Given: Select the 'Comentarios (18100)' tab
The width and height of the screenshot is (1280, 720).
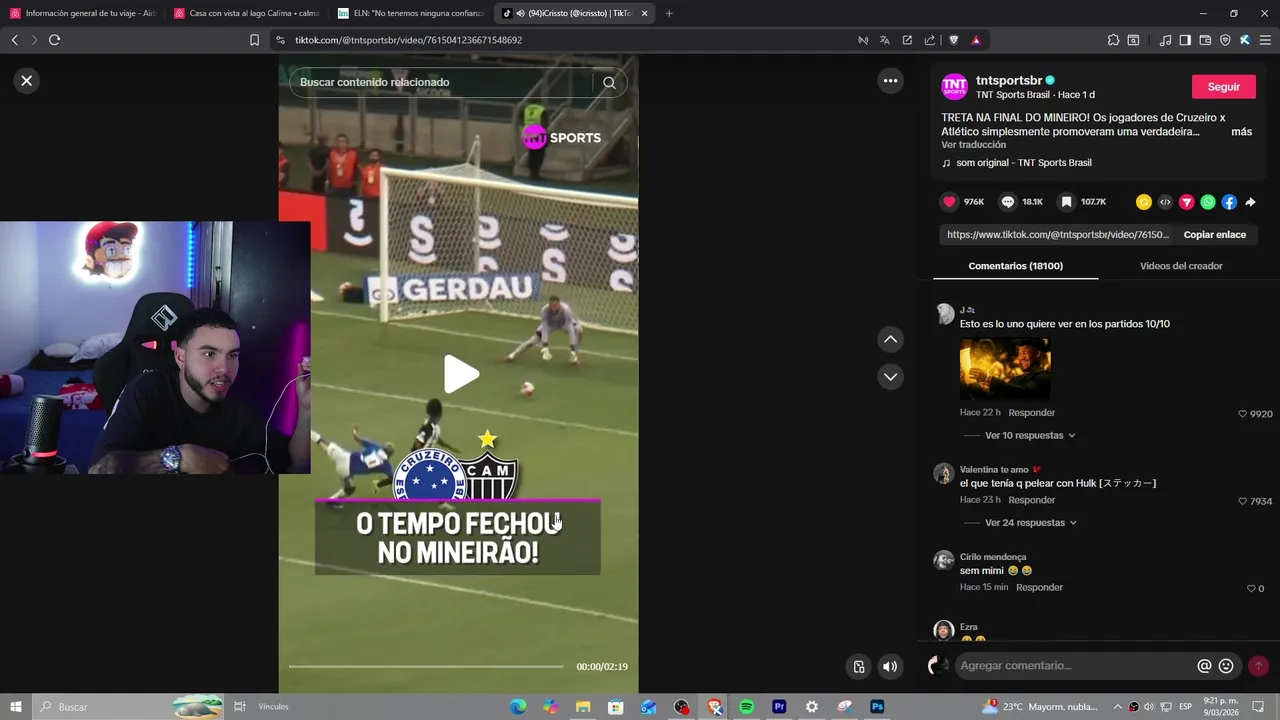Looking at the screenshot, I should point(1015,266).
